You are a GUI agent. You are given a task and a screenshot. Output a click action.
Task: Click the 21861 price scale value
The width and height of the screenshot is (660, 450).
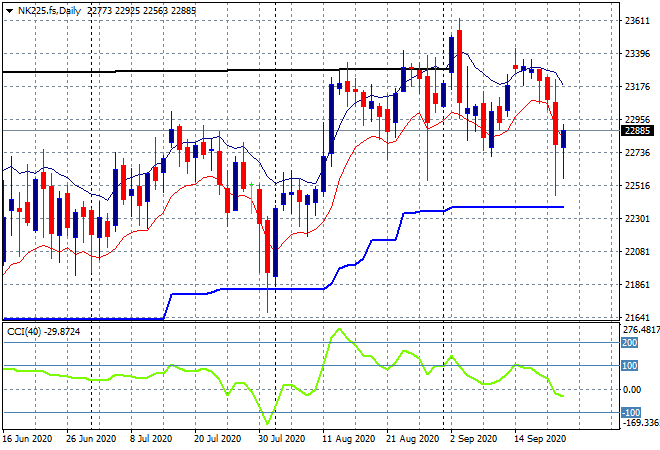click(637, 285)
